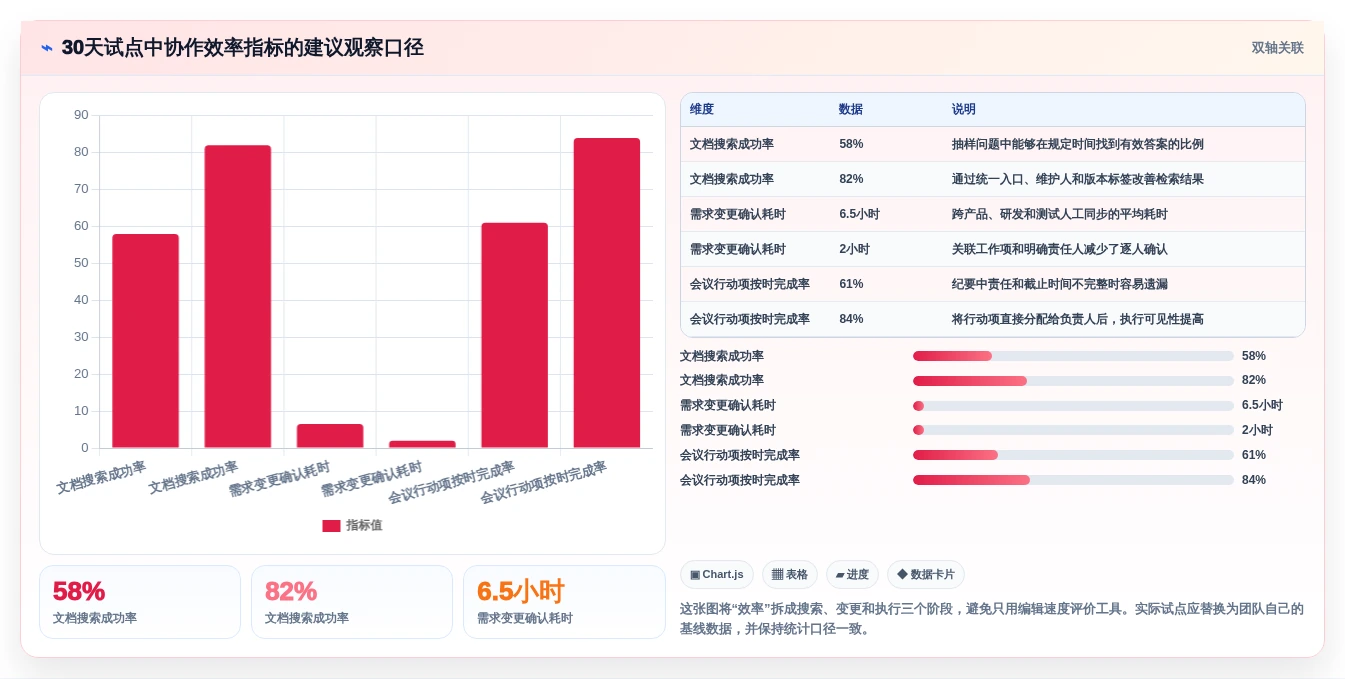Click the footer note starting 这张图将“效率”拆成
1345x679 pixels.
click(992, 619)
